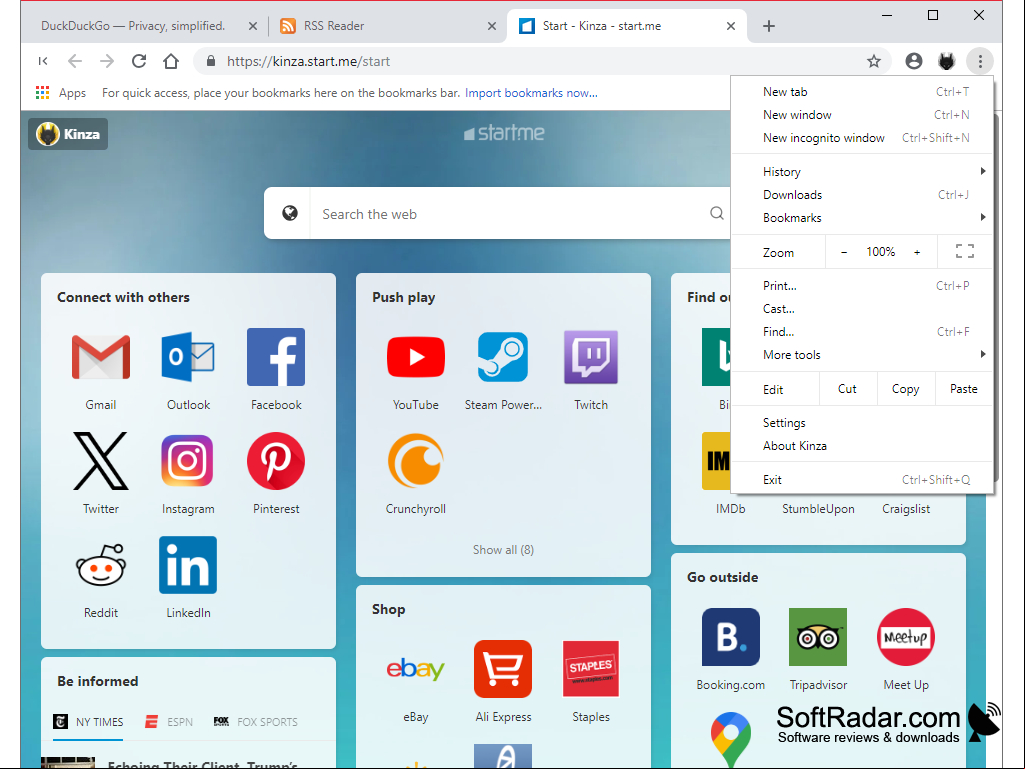
Task: Click the search magnifier icon
Action: coord(716,213)
